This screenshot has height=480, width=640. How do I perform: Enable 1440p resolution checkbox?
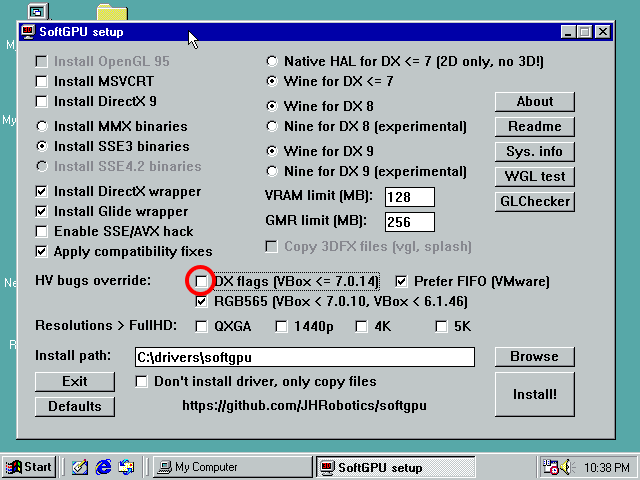281,327
